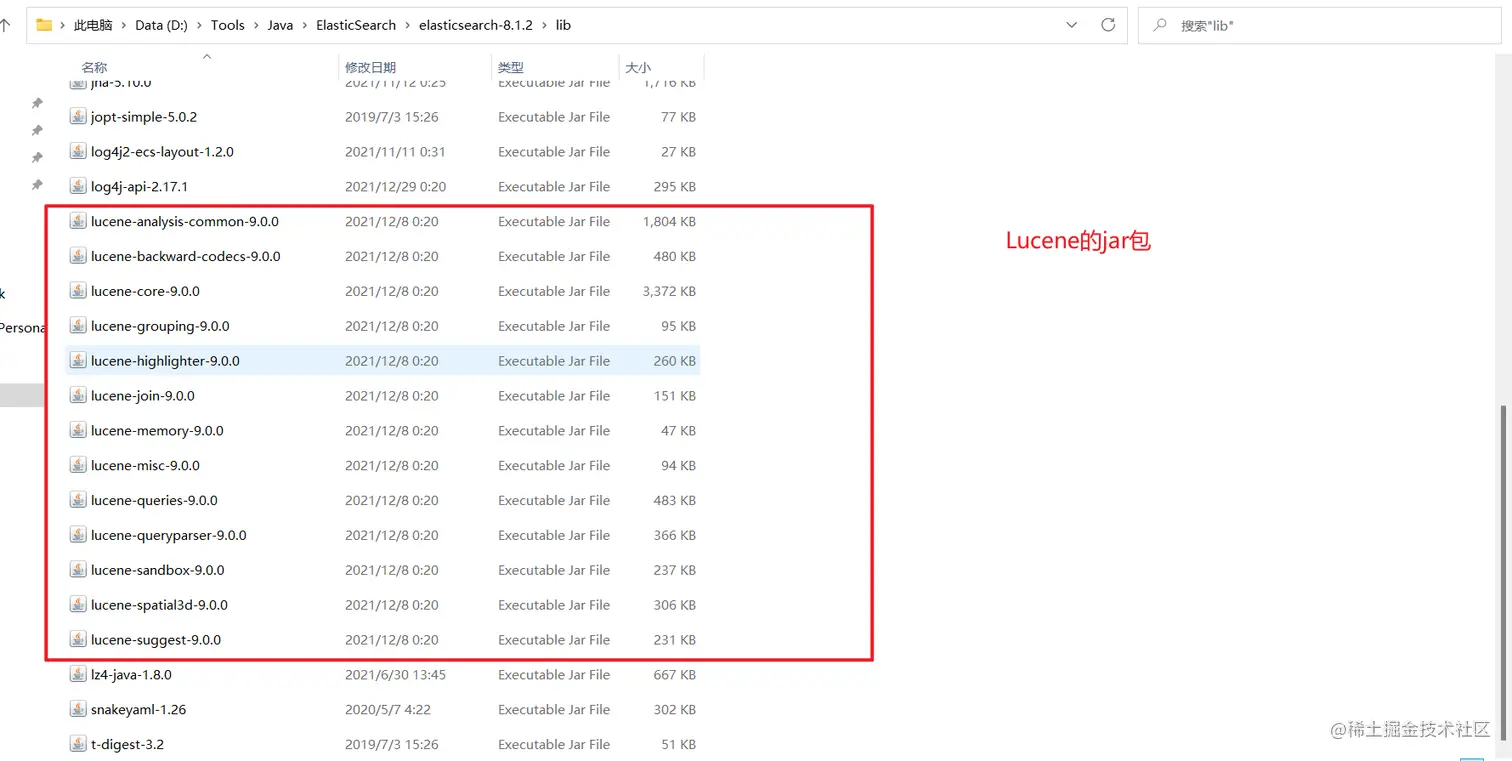
Task: Select file lucene-spatial3d-9.0.0
Action: point(159,605)
